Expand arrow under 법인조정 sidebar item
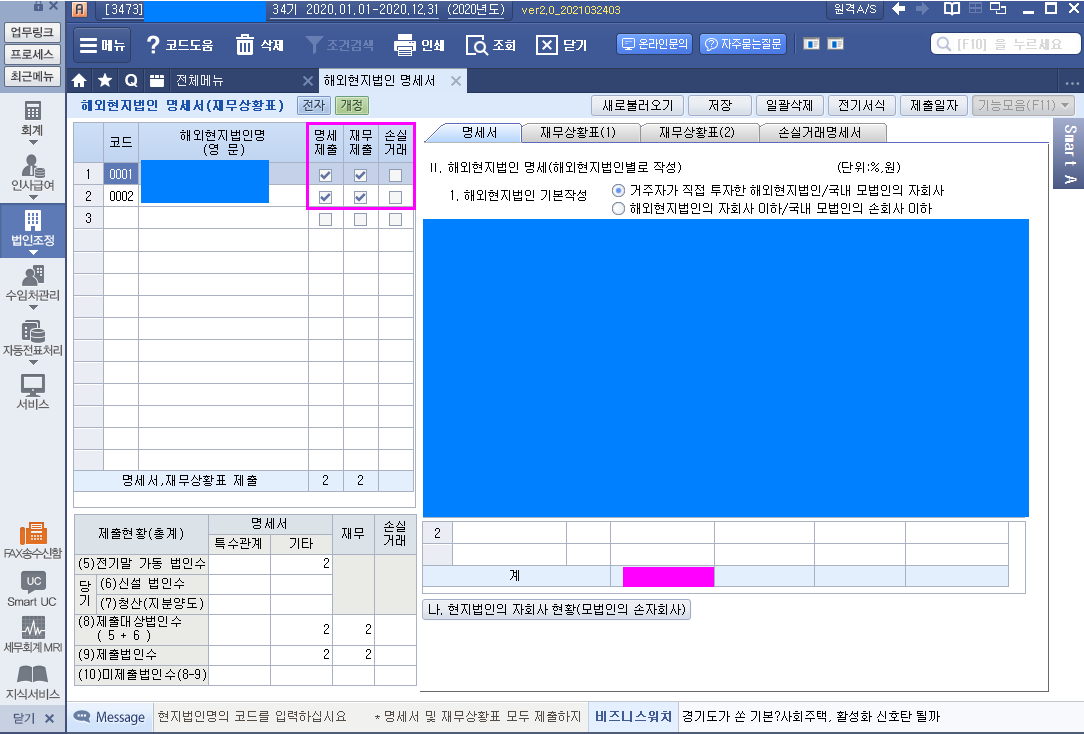This screenshot has width=1084, height=734. click(x=32, y=252)
